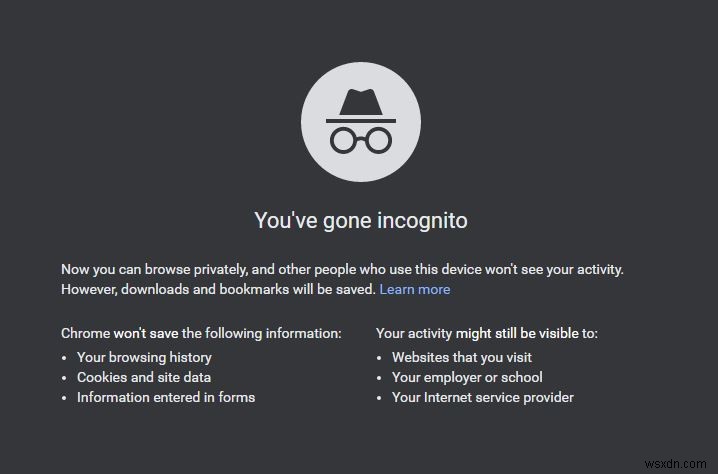Select the "Your browsing history" list item
This screenshot has height=474, width=718.
pyautogui.click(x=144, y=357)
